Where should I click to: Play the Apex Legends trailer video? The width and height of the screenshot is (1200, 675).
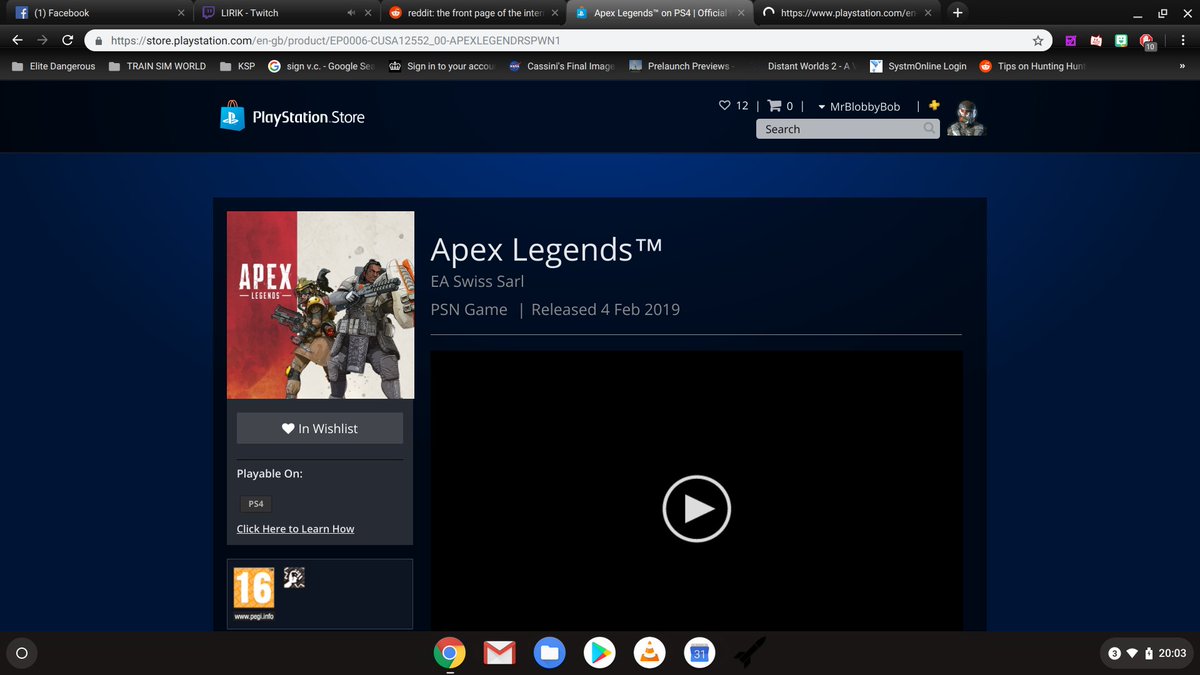[697, 509]
